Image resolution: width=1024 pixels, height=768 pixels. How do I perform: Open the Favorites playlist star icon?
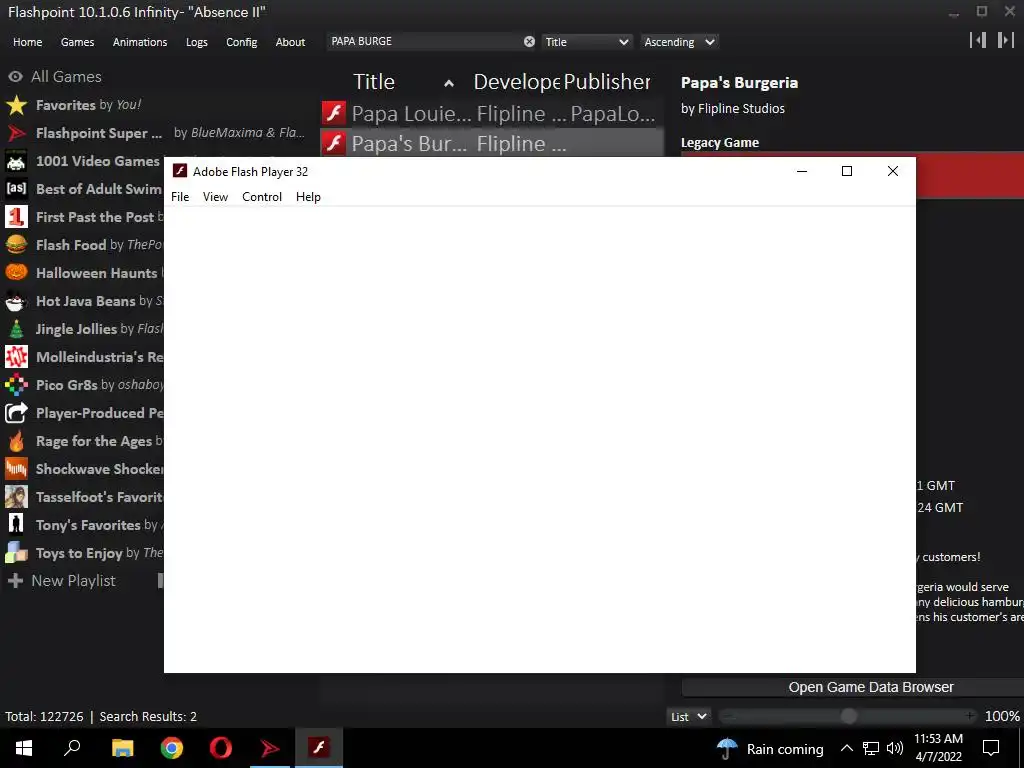tap(16, 105)
